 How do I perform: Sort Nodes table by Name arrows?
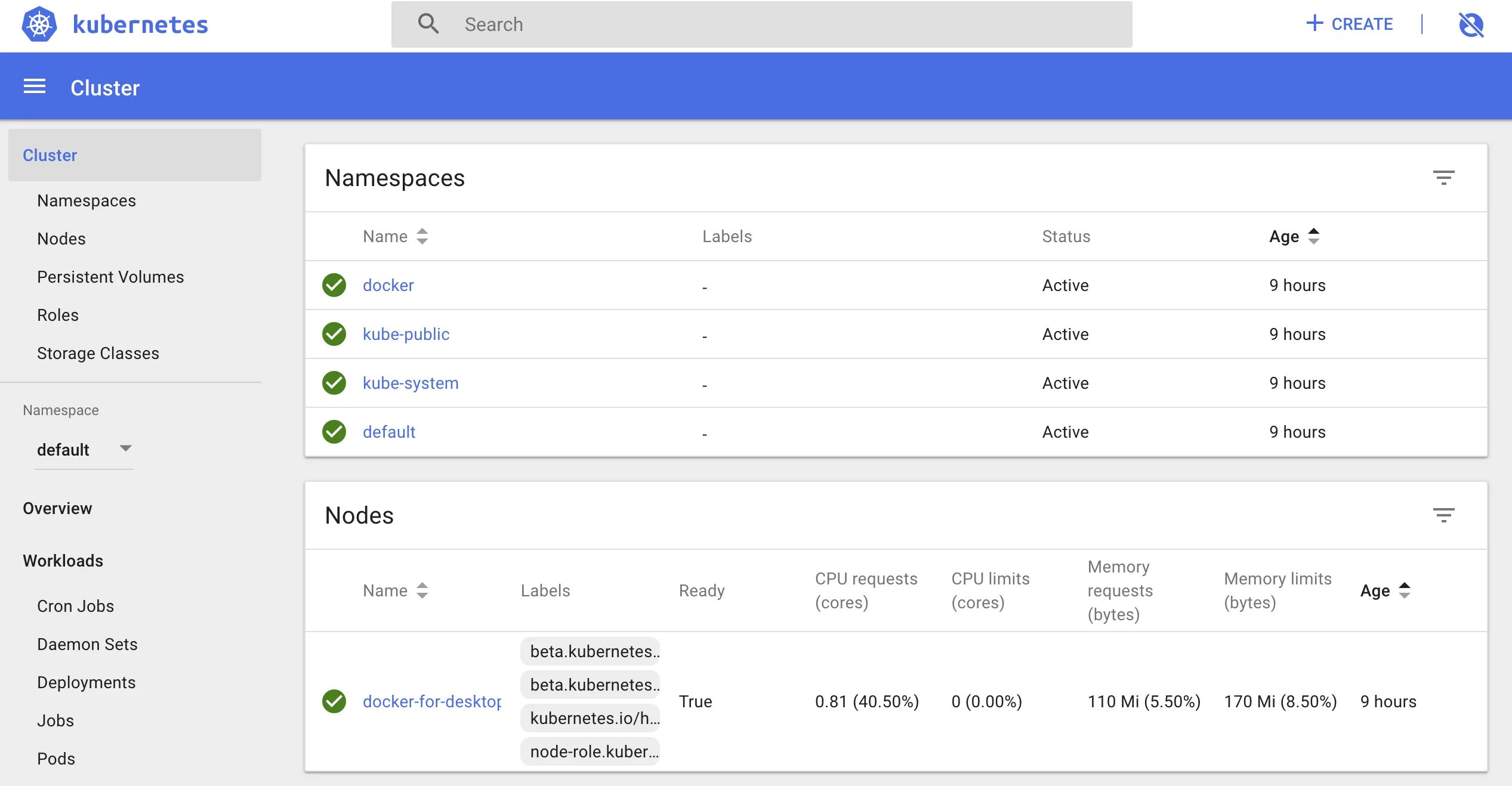pyautogui.click(x=422, y=590)
